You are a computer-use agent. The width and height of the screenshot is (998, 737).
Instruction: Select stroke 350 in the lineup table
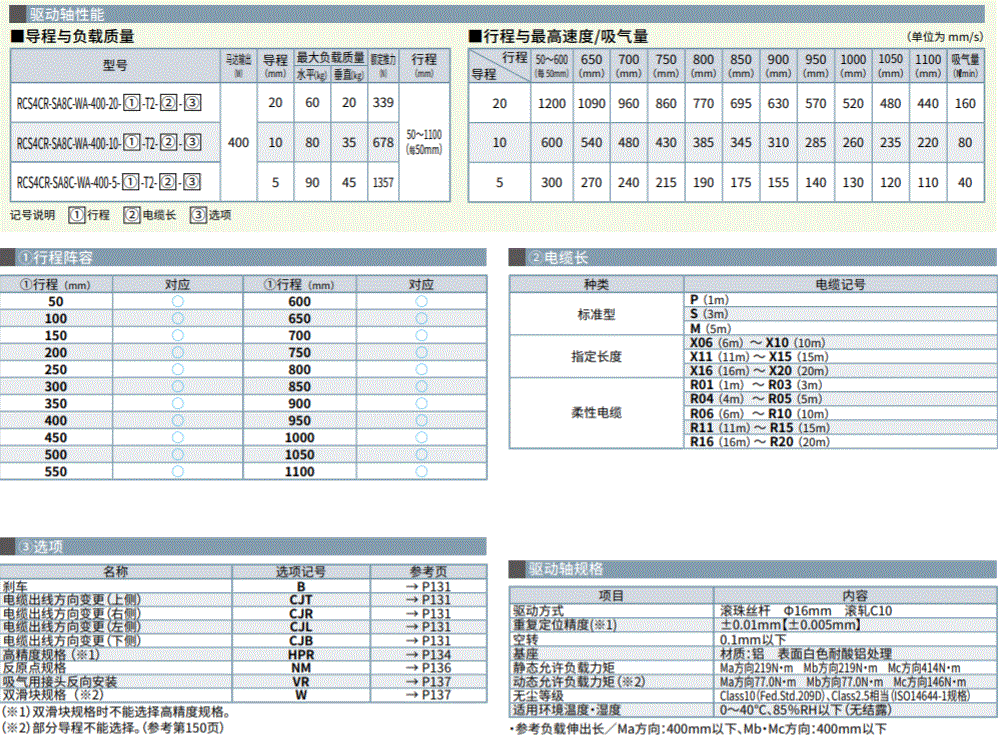coord(56,404)
